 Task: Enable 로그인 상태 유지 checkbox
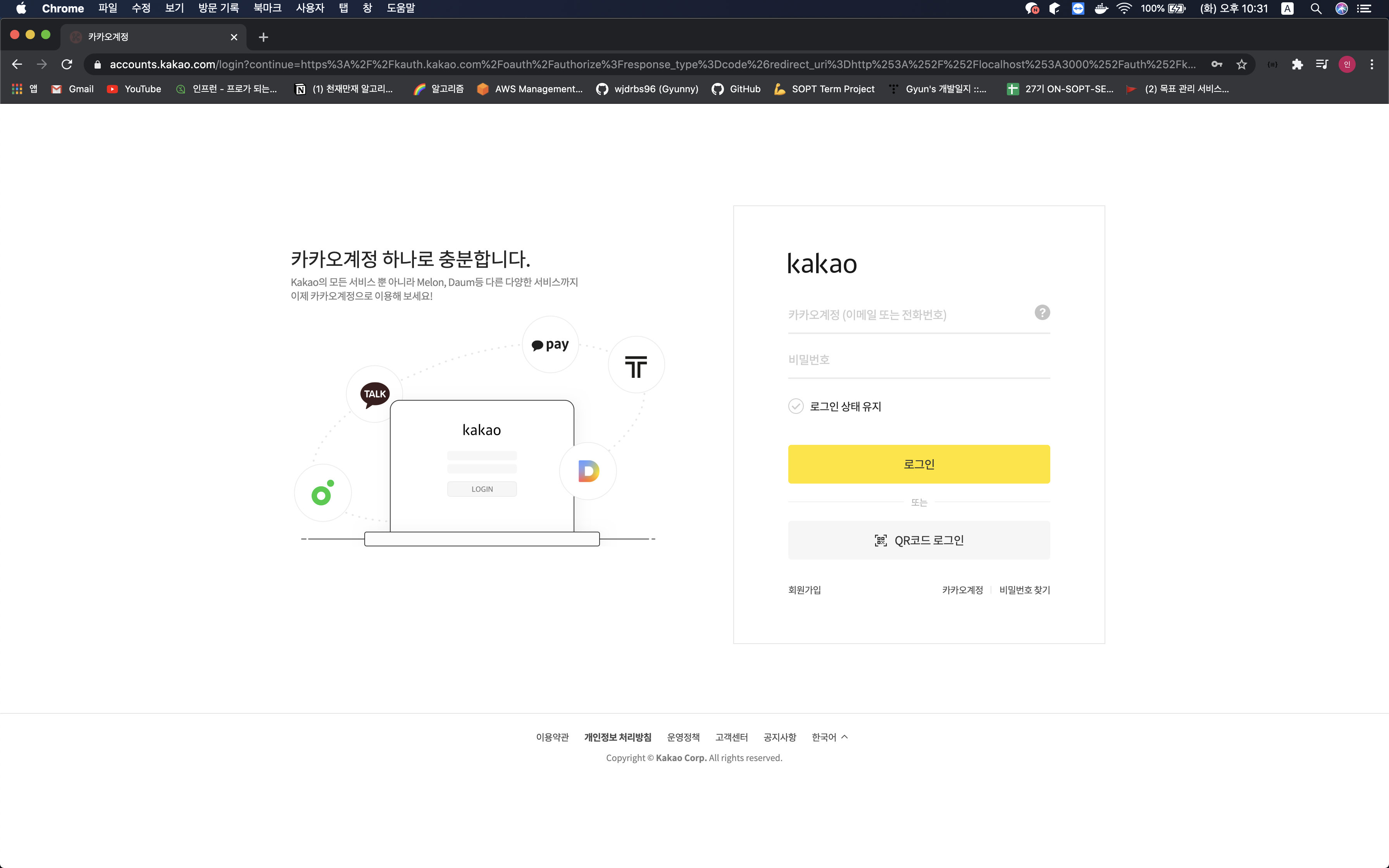(x=796, y=406)
